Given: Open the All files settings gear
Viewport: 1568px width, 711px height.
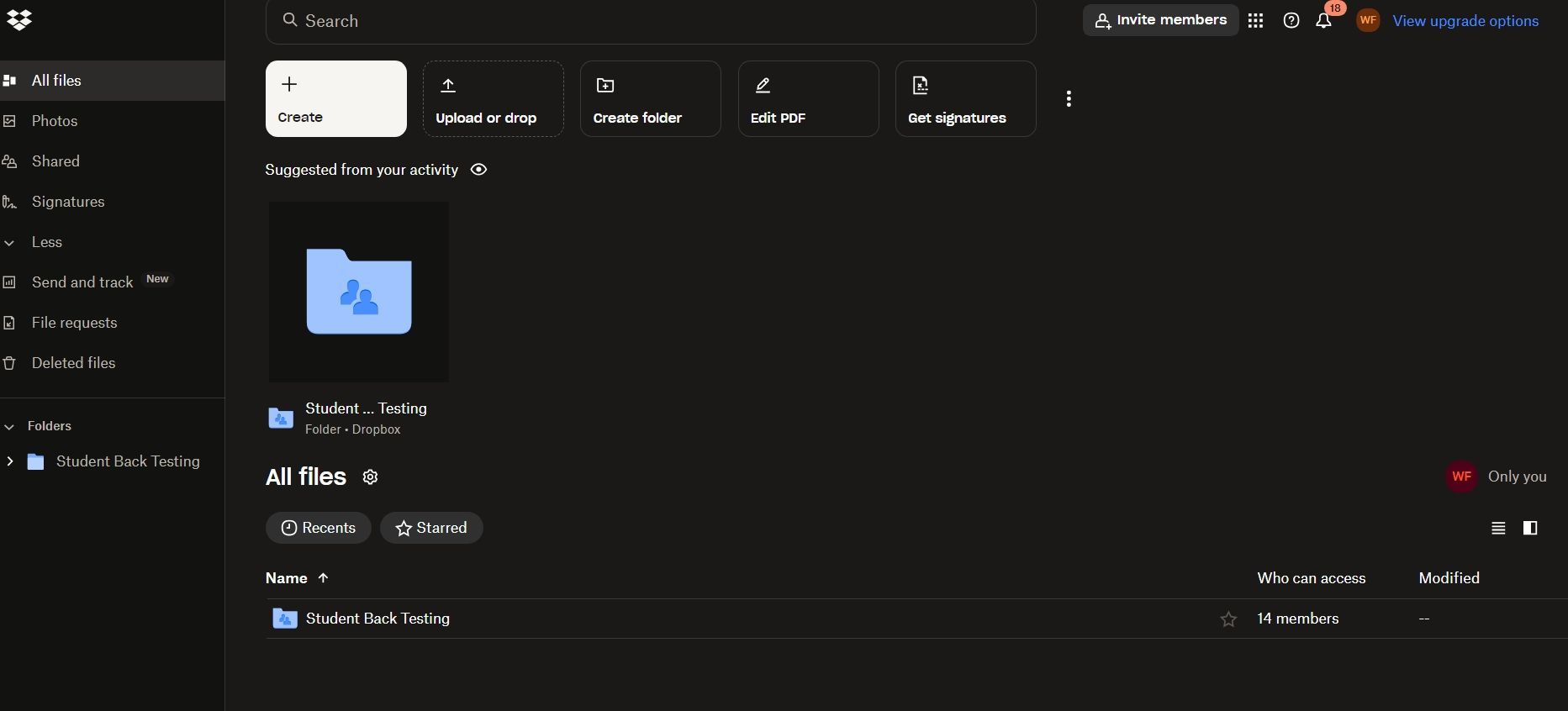Looking at the screenshot, I should click(x=370, y=477).
